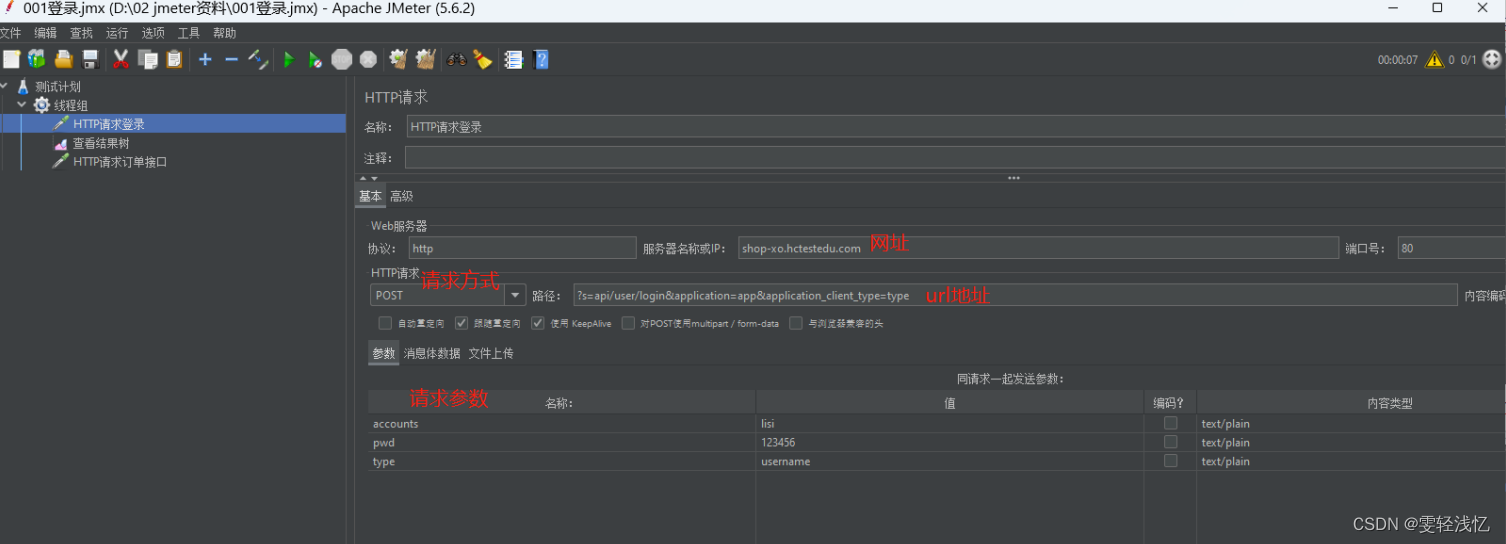Switch to the 高级 tab
Viewport: 1506px width, 544px height.
point(401,196)
